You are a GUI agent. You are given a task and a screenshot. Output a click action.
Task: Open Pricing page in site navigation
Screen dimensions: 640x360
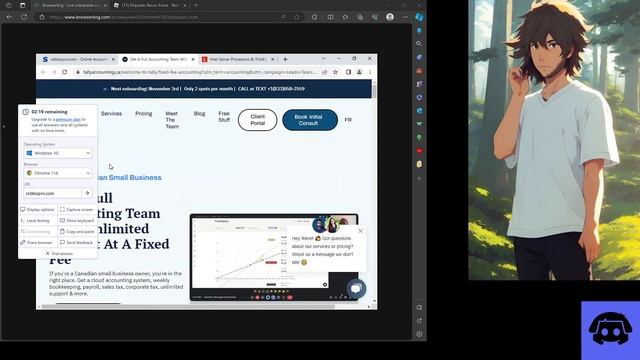pyautogui.click(x=144, y=113)
